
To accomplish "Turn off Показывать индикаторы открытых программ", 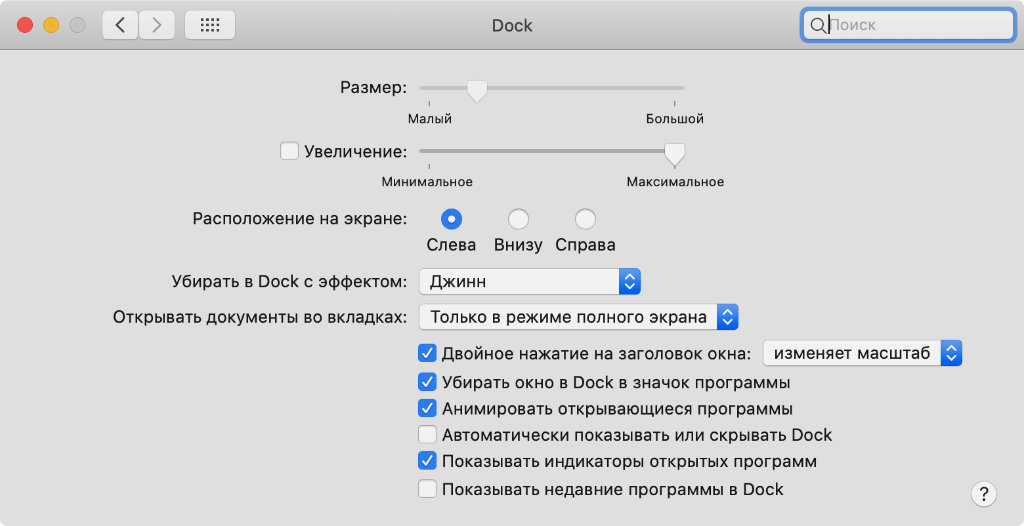I will 428,462.
